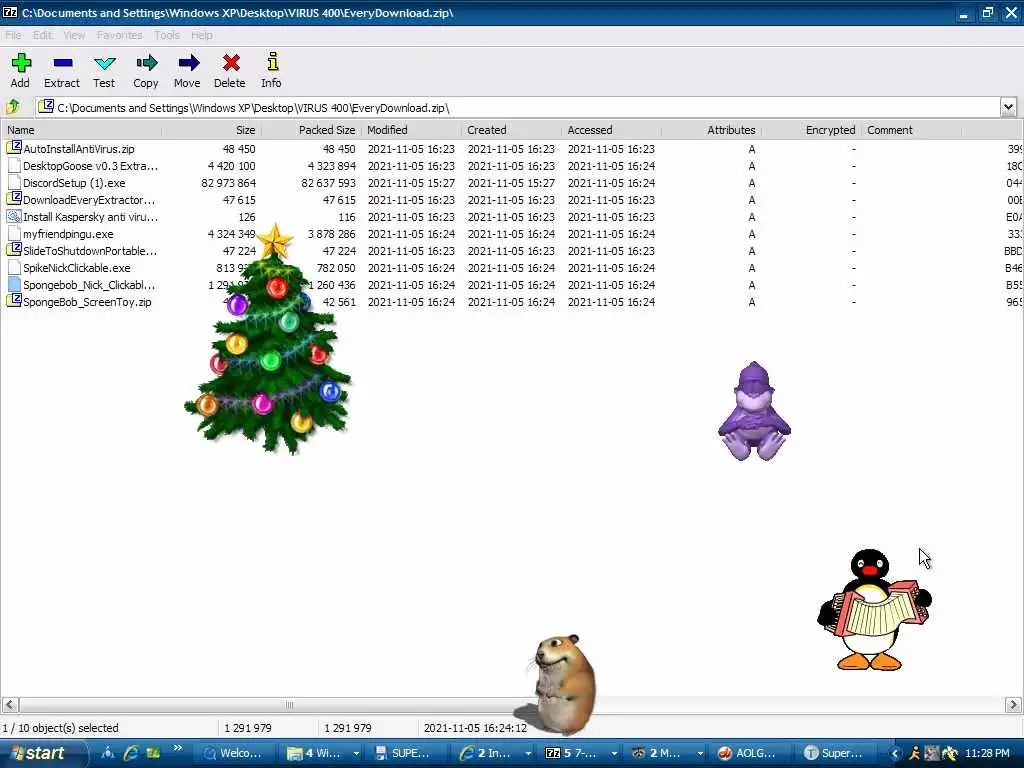Open the 5 7-... 7-Zip taskbar group

point(581,753)
